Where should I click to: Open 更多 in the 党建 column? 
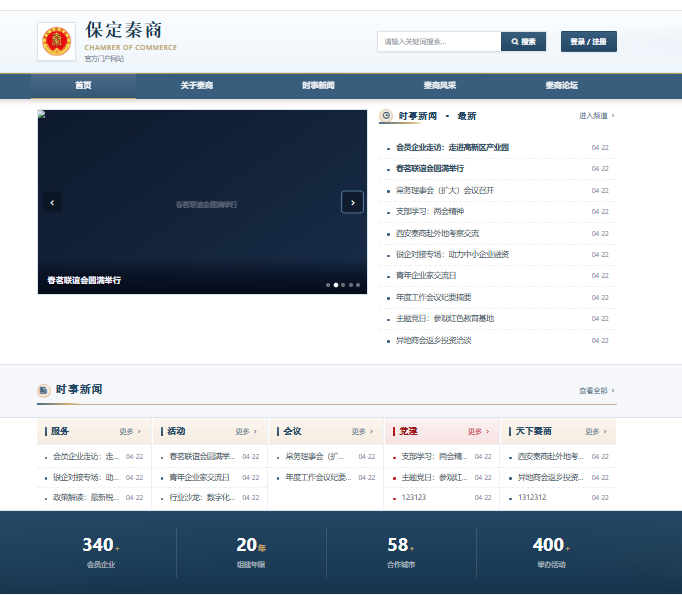[x=478, y=431]
